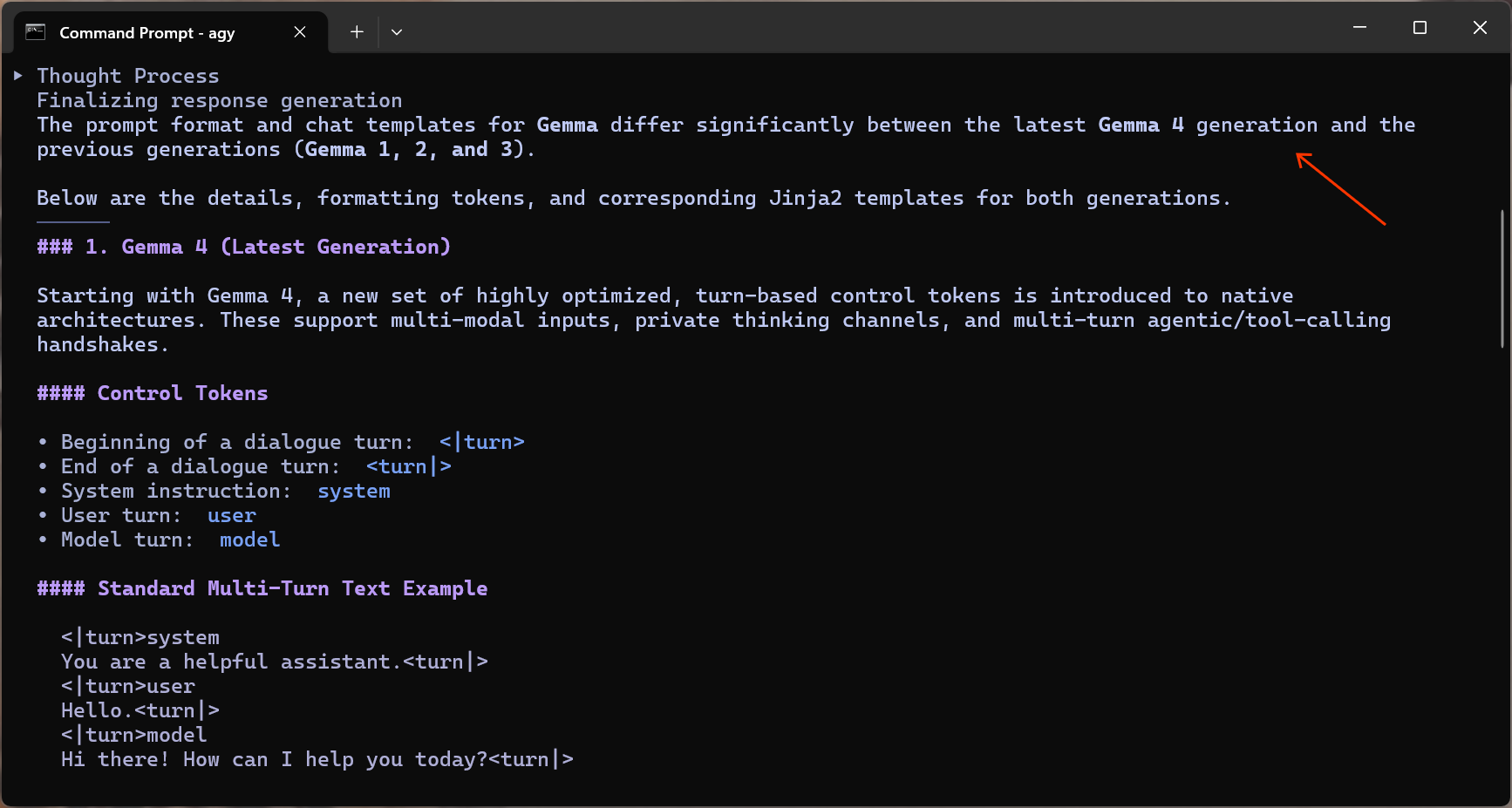1512x808 pixels.
Task: Click the blue "<turn|>" token after "End of a dialogue turn:"
Action: [x=409, y=466]
